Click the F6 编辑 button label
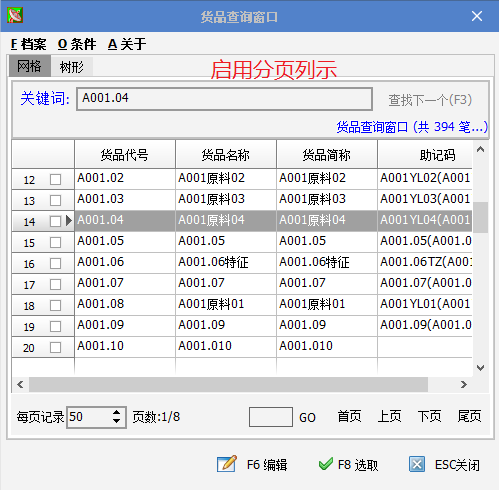 click(x=267, y=464)
